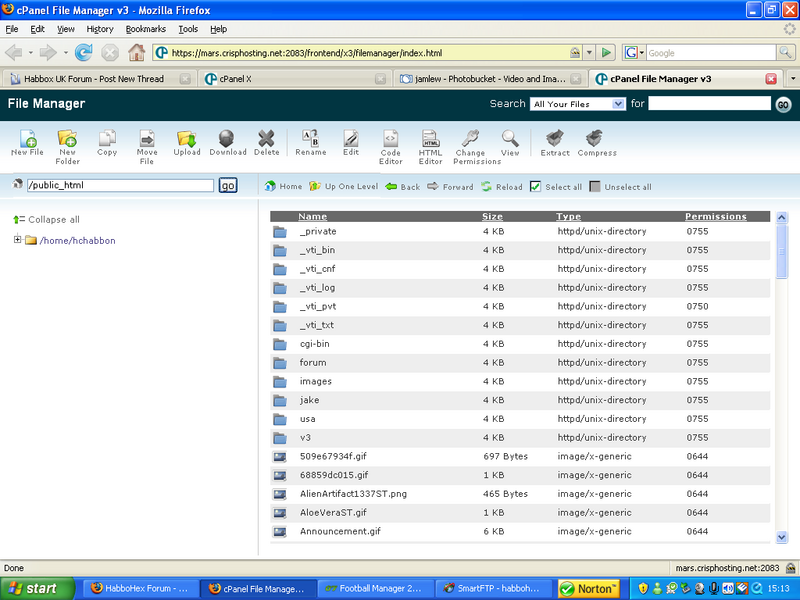
Task: Open the URL history dropdown arrow
Action: click(x=589, y=53)
